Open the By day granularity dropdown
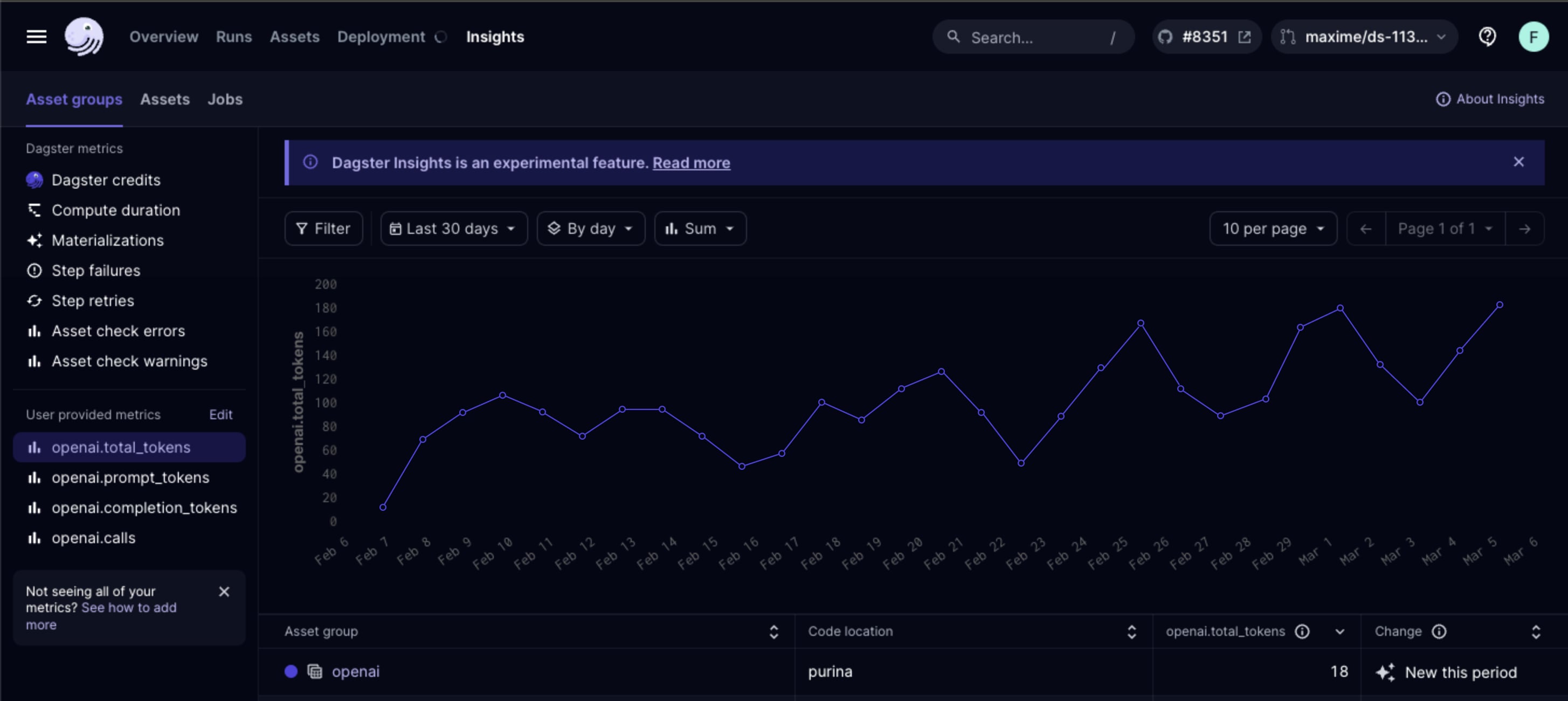This screenshot has width=1568, height=701. pyautogui.click(x=590, y=228)
